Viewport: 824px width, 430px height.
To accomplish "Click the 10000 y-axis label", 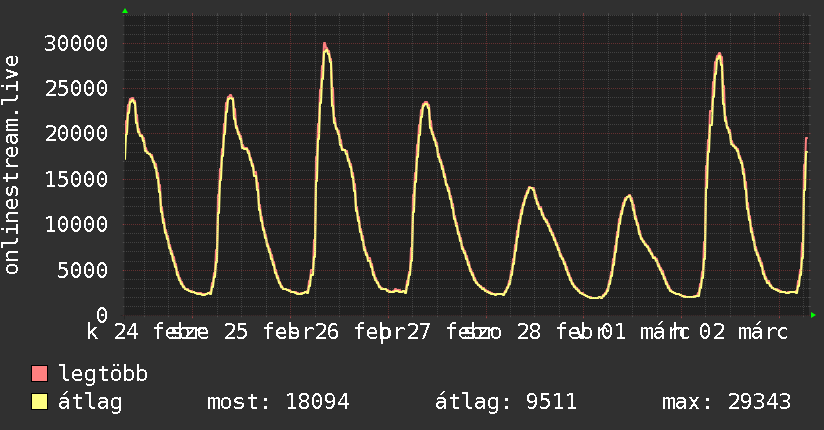I will 76,224.
